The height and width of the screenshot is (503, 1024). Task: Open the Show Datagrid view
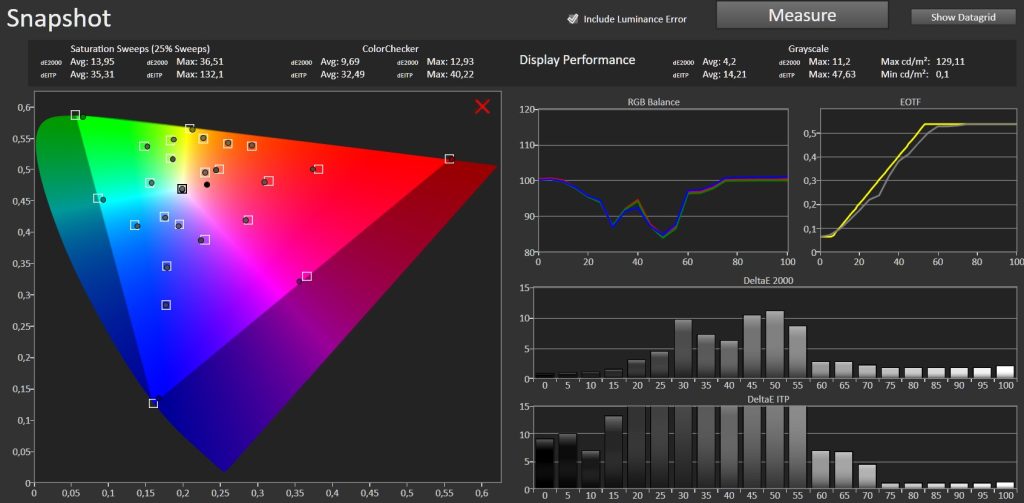(963, 17)
